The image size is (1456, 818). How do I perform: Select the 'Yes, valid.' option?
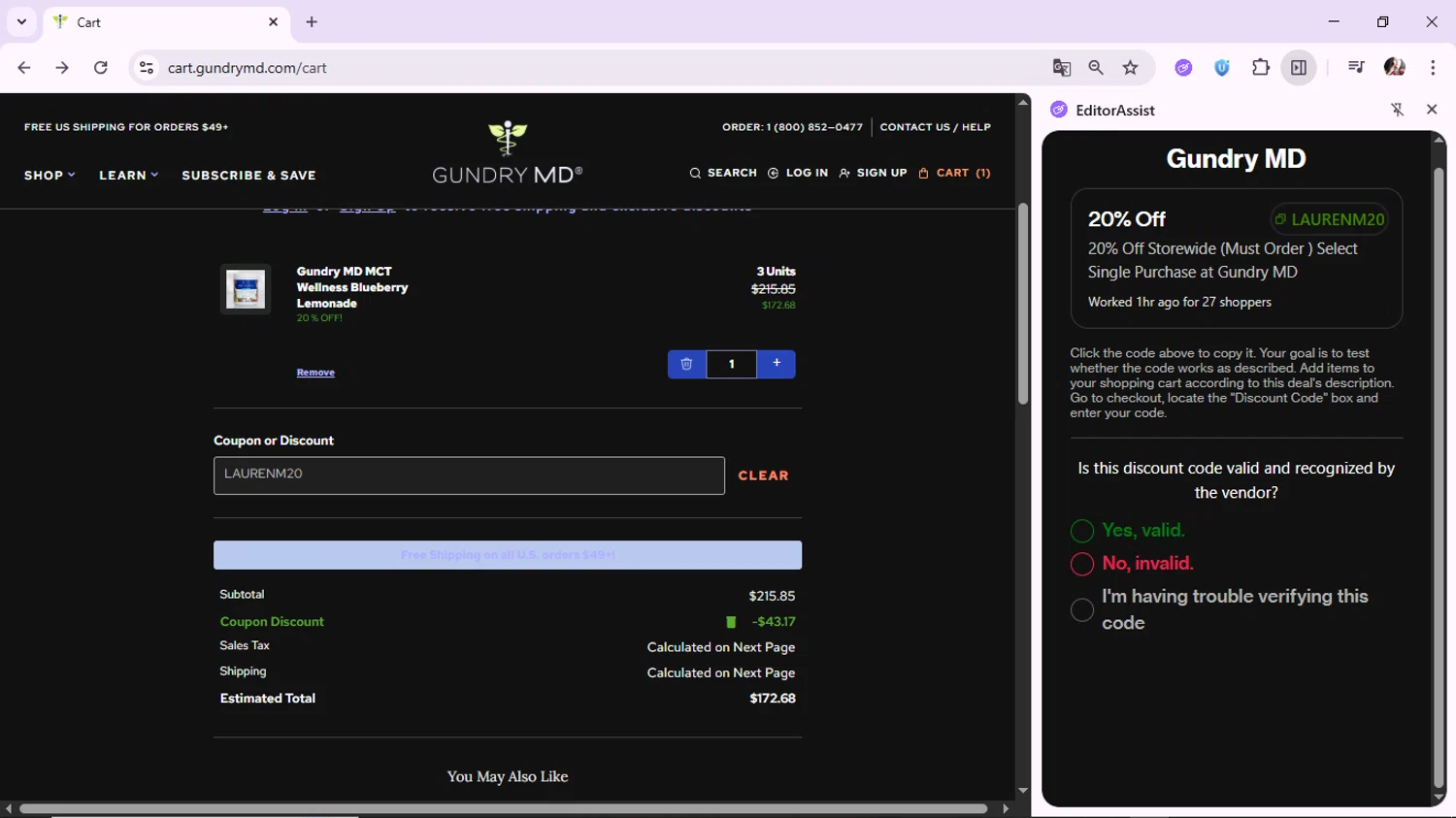1082,531
